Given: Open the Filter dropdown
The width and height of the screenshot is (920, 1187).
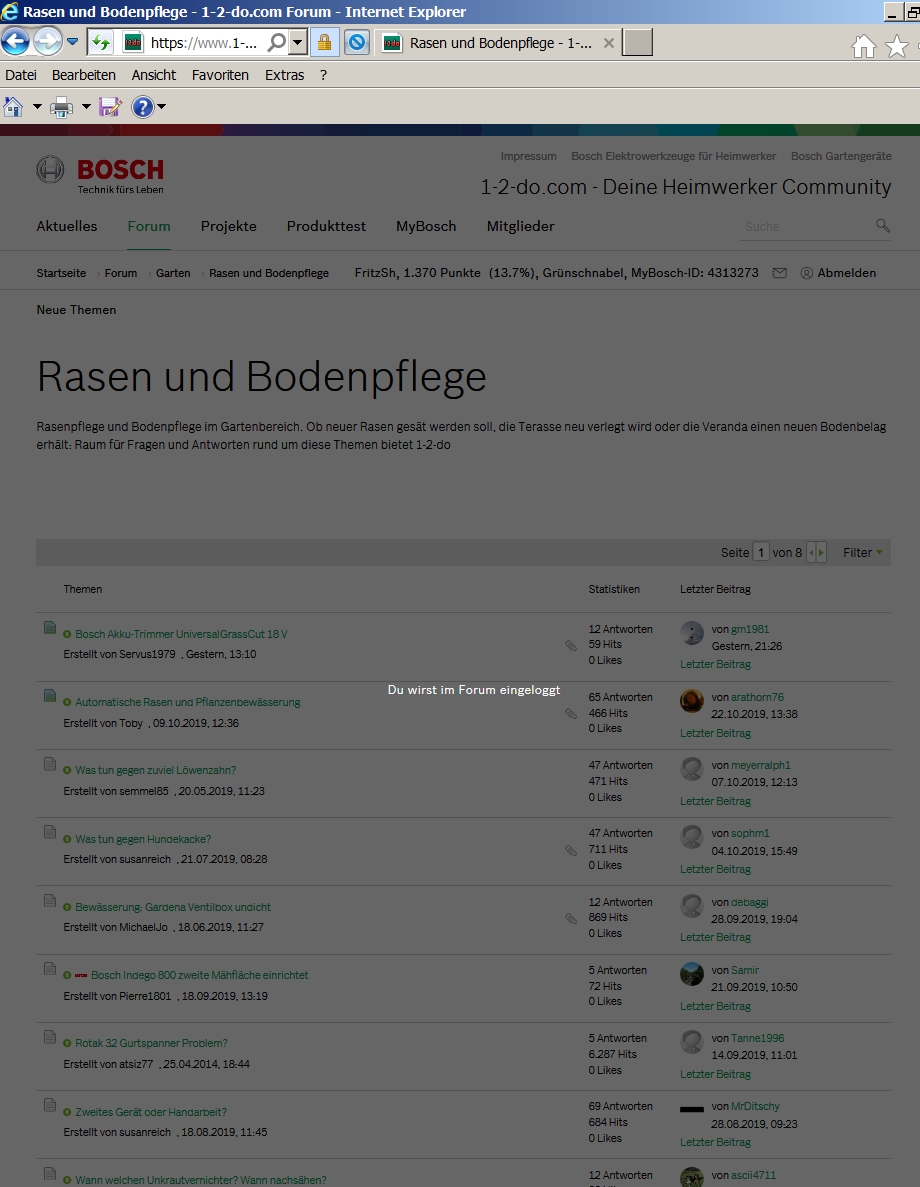Looking at the screenshot, I should point(862,553).
